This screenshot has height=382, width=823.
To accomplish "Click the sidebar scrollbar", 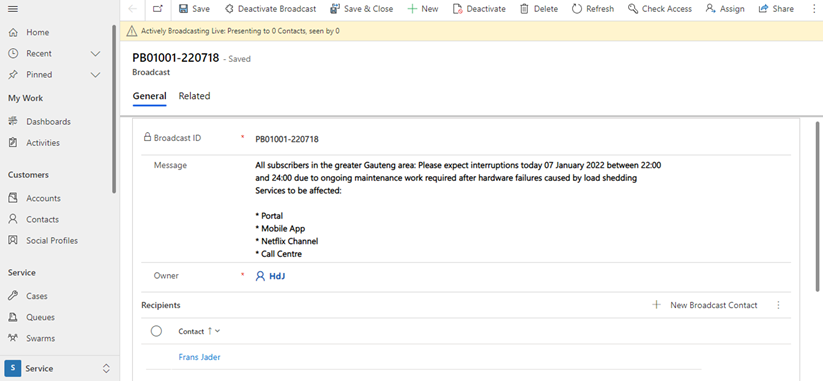I will (x=114, y=109).
